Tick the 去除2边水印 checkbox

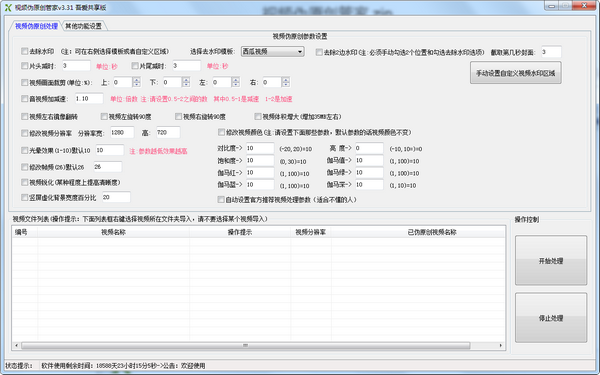(x=319, y=52)
